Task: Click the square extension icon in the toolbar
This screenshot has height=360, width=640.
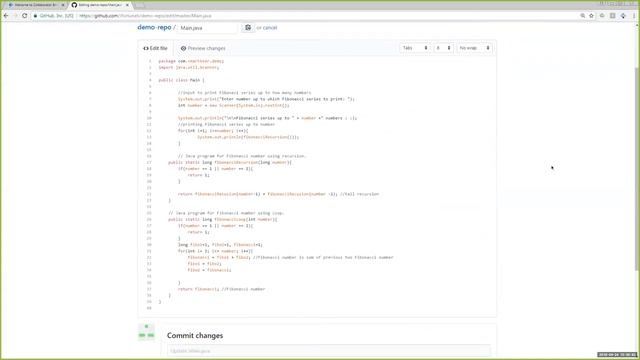Action: coord(613,16)
